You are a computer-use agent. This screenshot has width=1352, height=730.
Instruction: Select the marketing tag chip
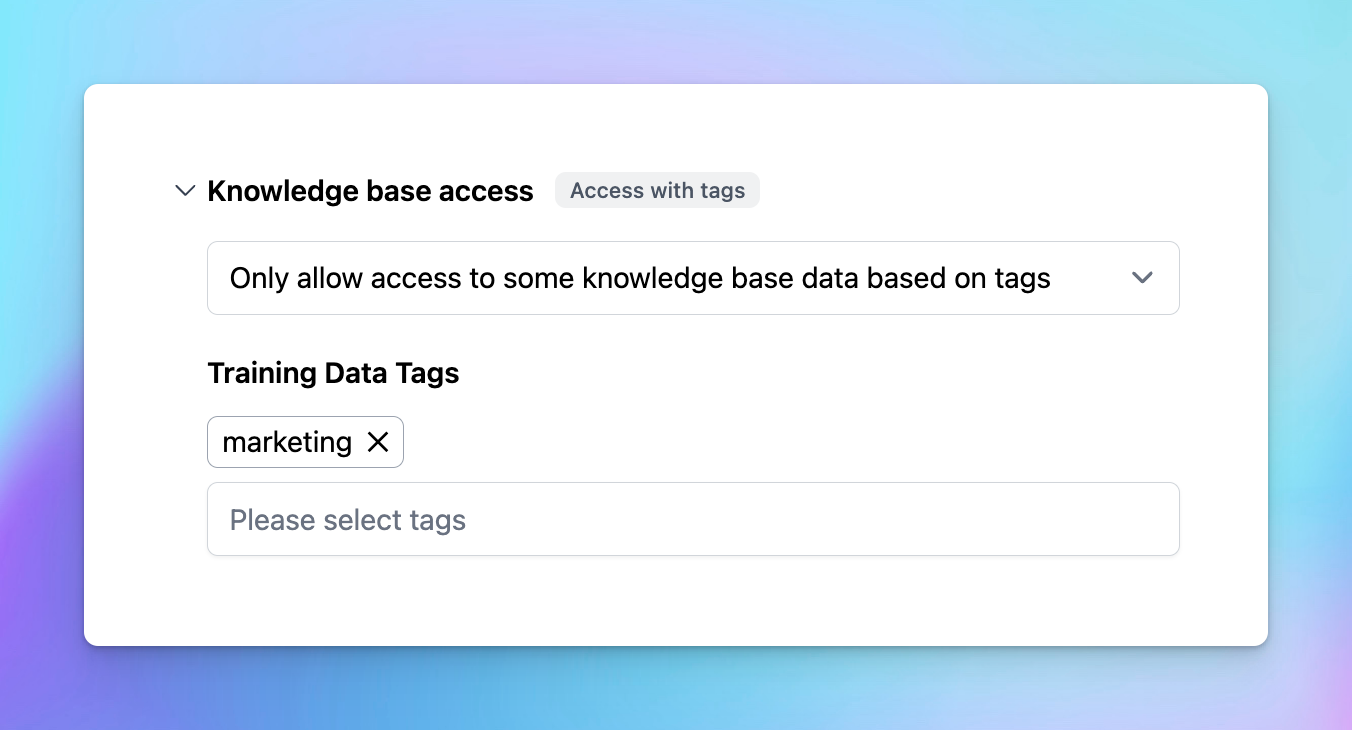(305, 442)
